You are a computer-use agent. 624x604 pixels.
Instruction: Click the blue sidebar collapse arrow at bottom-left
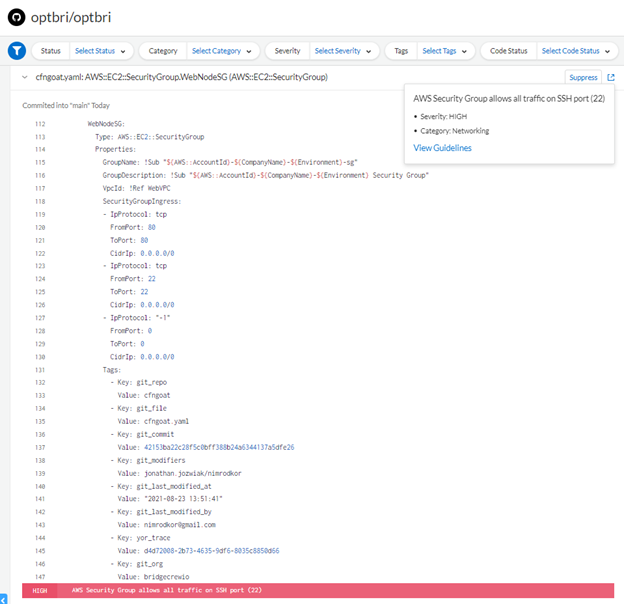click(x=3, y=597)
